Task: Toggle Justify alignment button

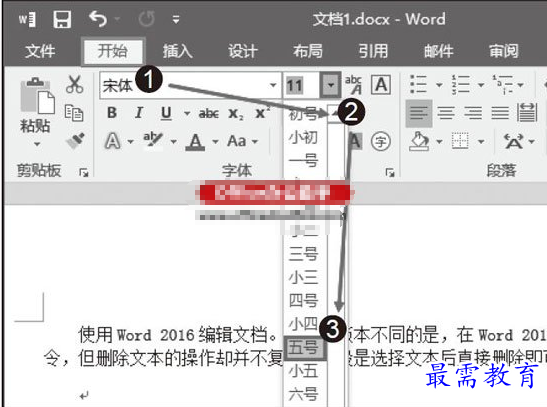Action: pyautogui.click(x=500, y=113)
